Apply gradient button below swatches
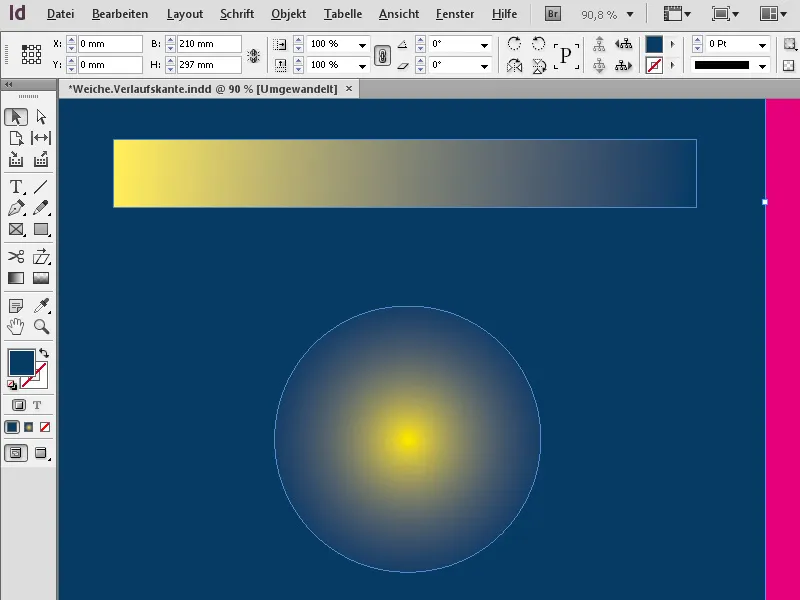Image resolution: width=800 pixels, height=600 pixels. point(29,427)
